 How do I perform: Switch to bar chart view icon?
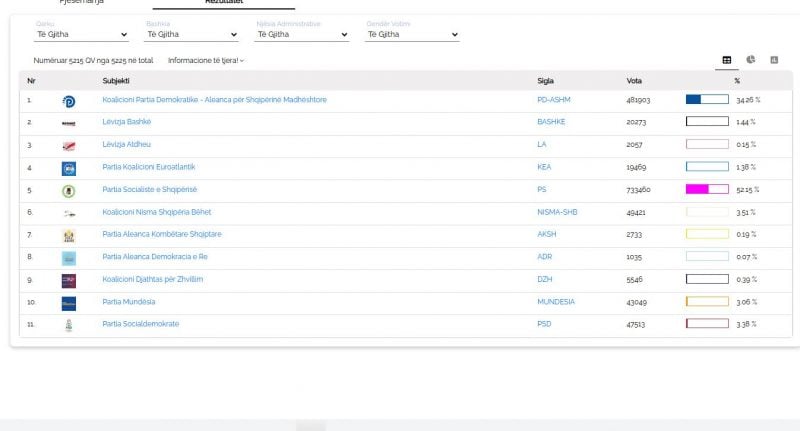tap(774, 60)
